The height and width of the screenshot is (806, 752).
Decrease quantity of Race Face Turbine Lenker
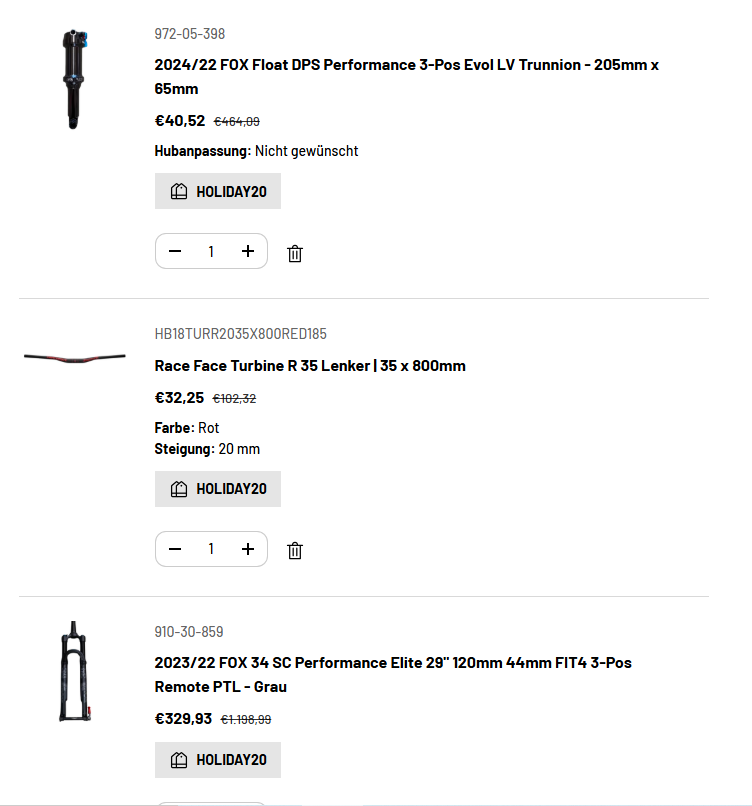tap(175, 549)
